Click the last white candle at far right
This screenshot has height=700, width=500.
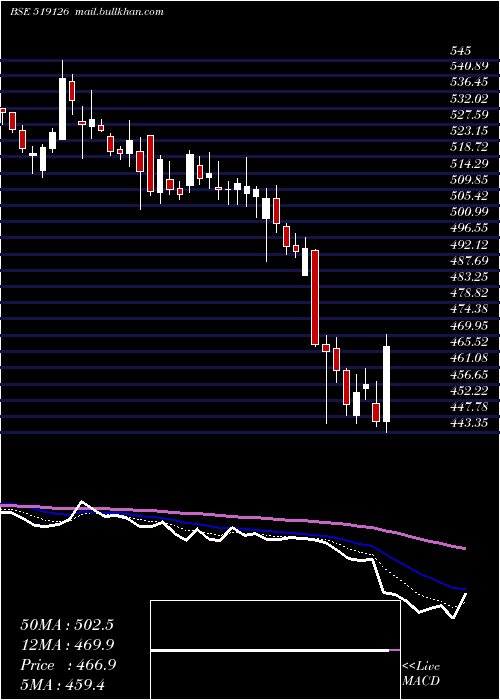point(387,383)
